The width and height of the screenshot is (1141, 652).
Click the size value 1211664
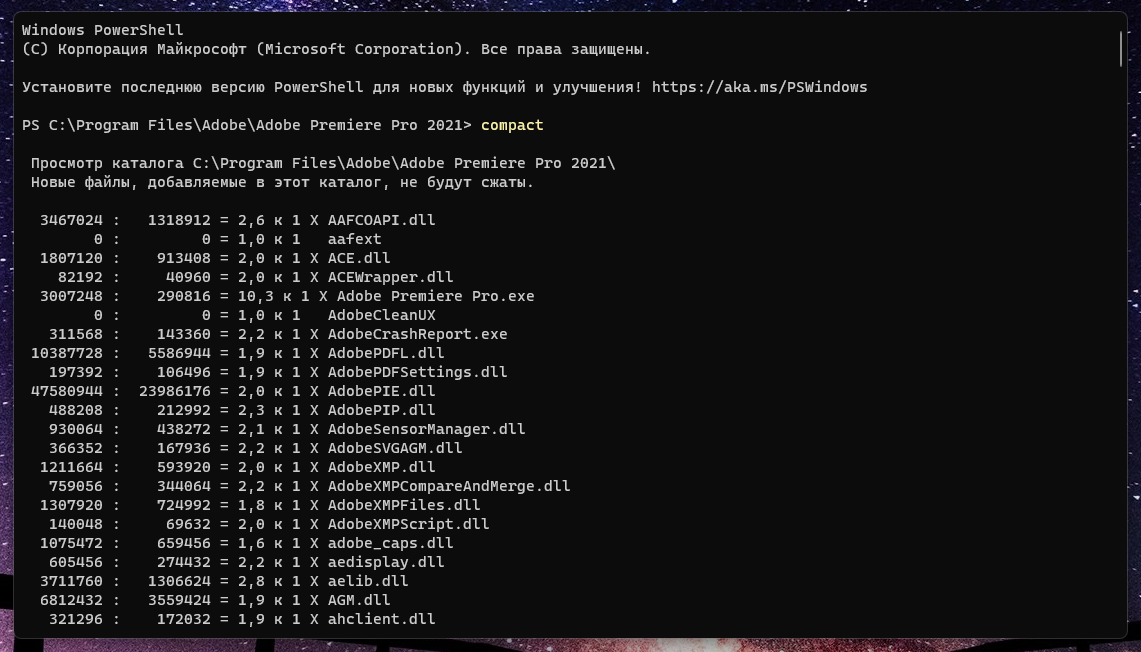tap(71, 466)
